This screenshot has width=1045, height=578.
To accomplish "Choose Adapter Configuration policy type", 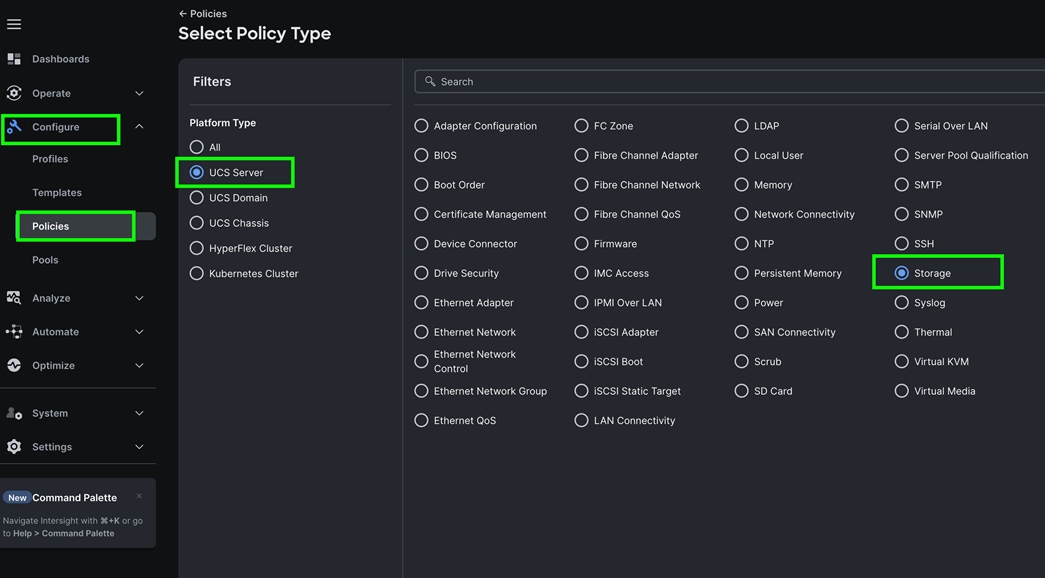I will pos(421,125).
